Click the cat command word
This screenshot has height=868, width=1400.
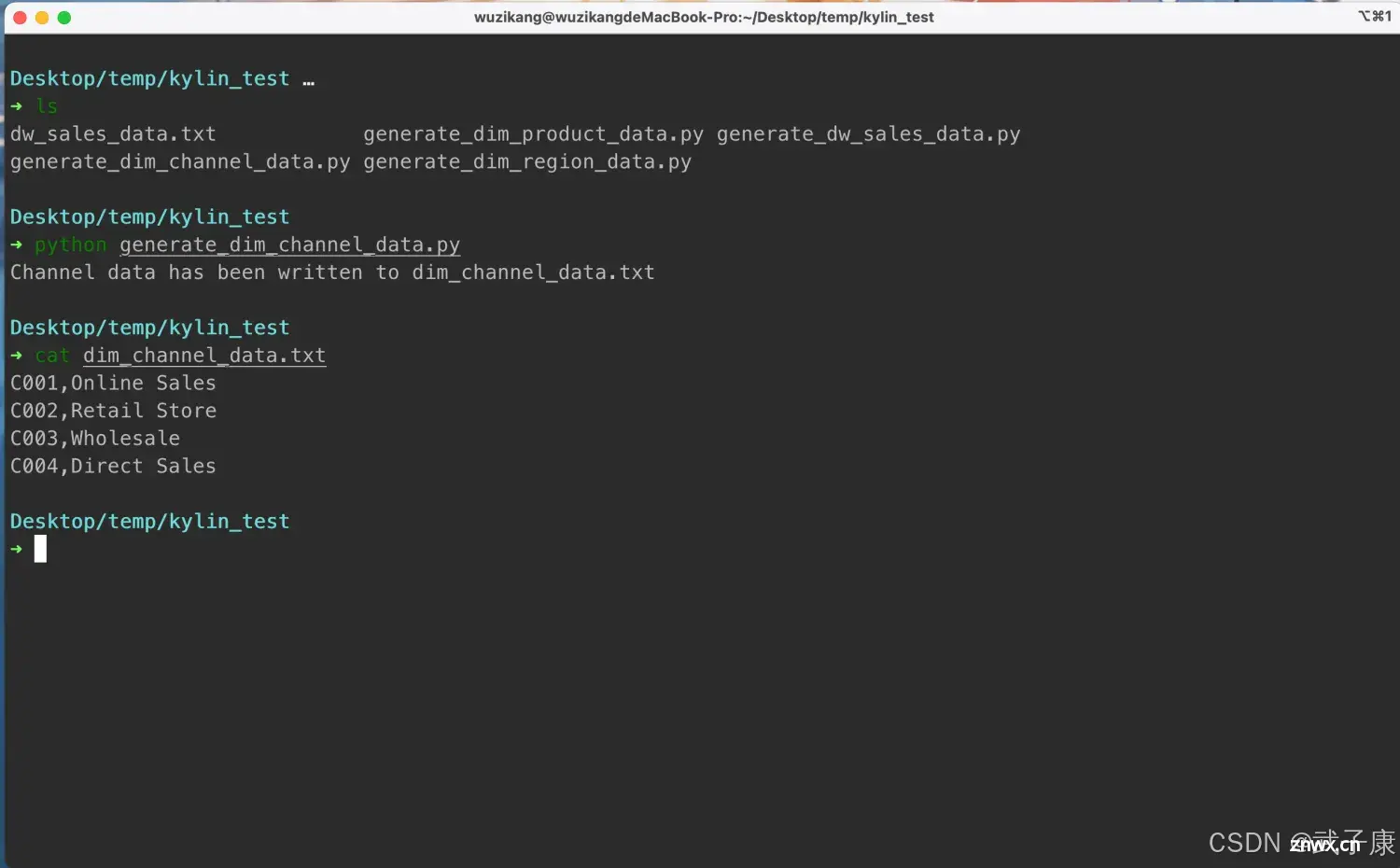click(52, 356)
